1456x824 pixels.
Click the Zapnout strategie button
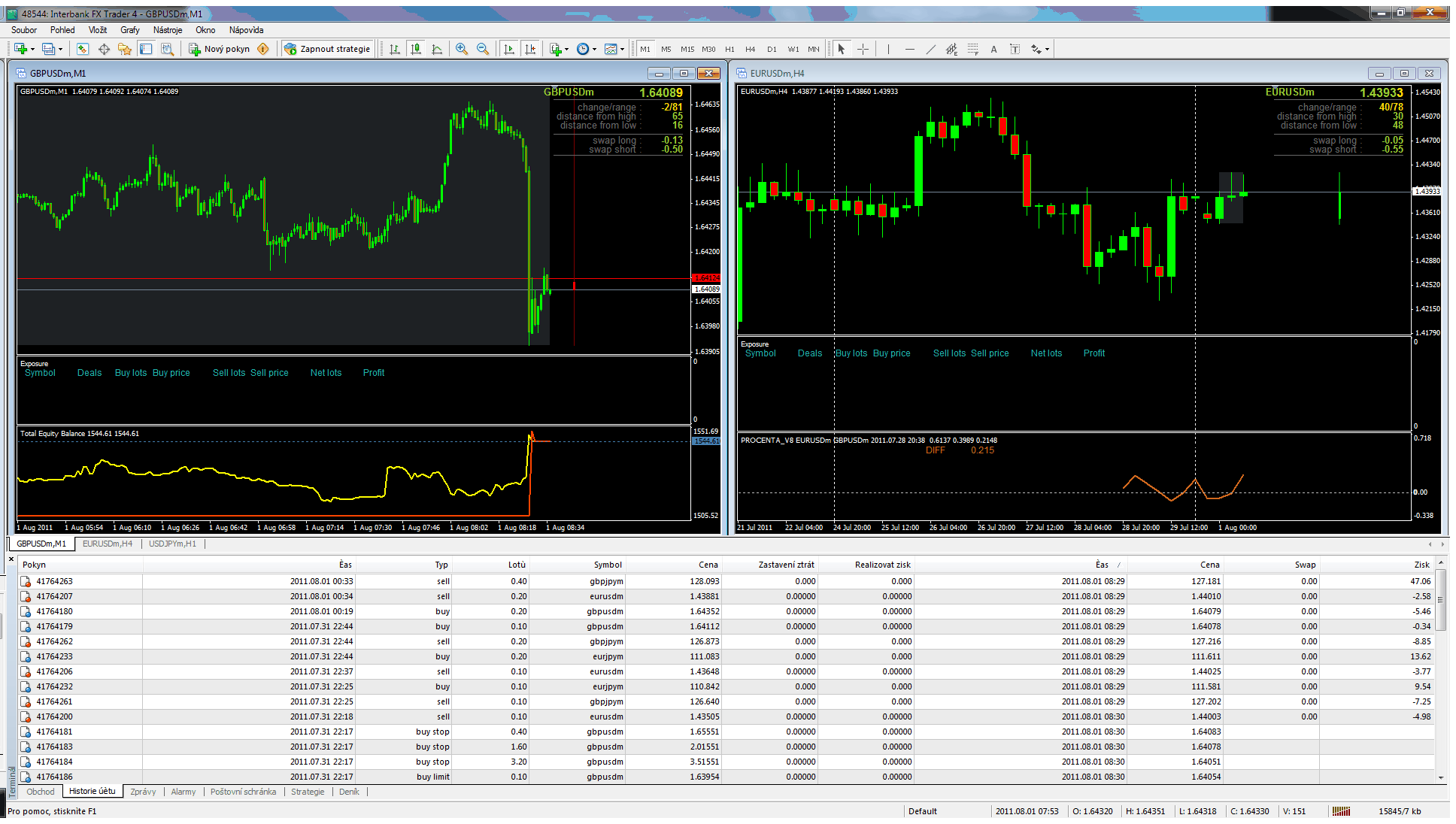tap(328, 49)
